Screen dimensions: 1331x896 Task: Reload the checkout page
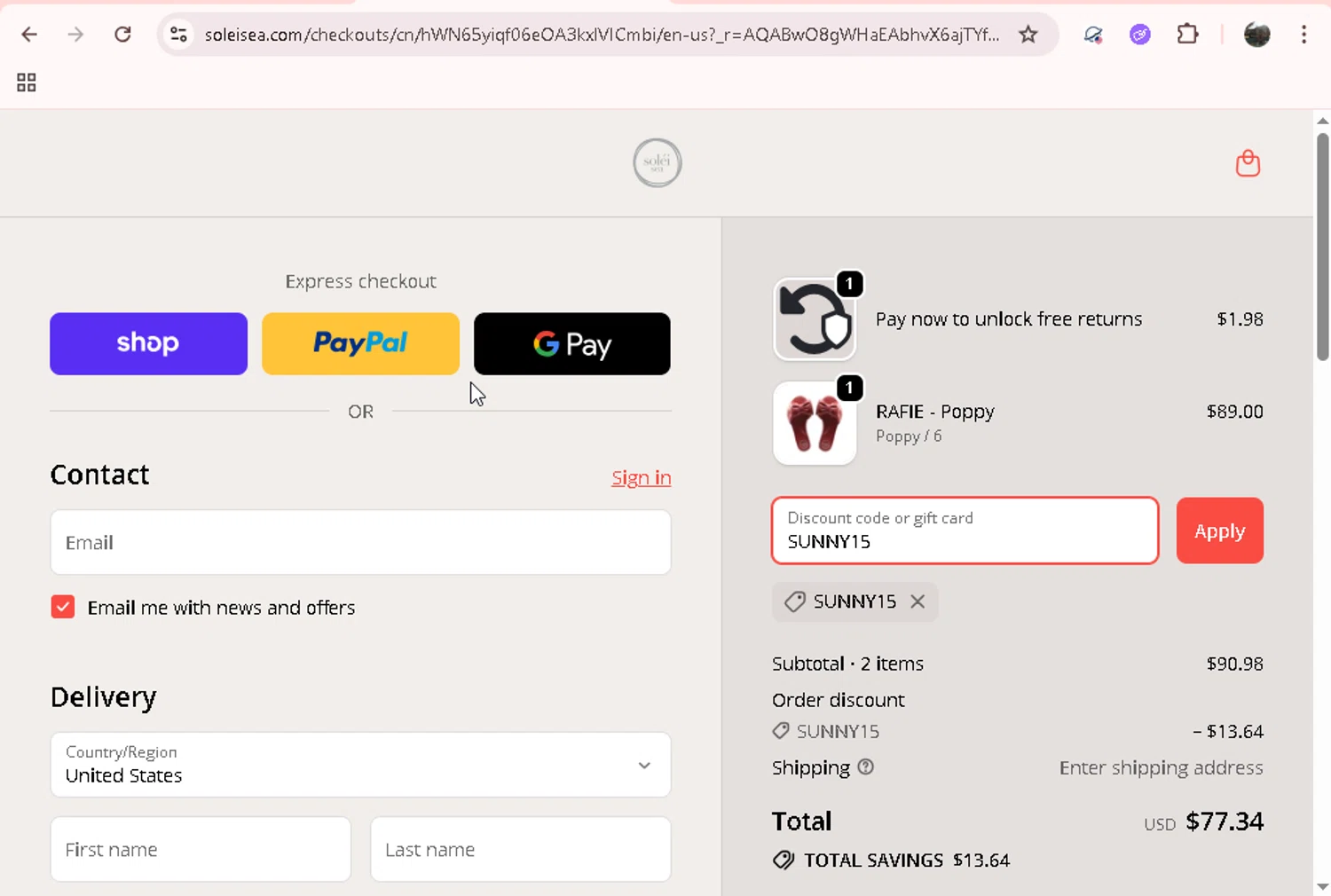[122, 35]
